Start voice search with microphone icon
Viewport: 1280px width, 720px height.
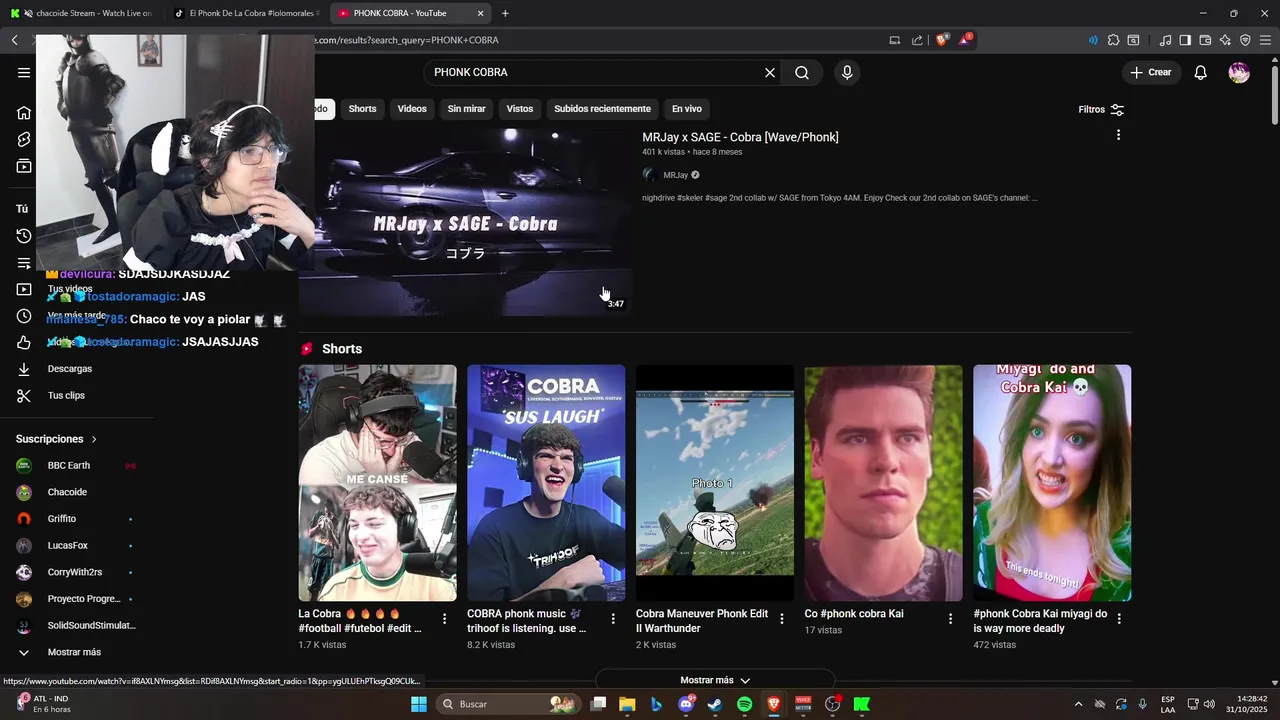click(x=847, y=72)
